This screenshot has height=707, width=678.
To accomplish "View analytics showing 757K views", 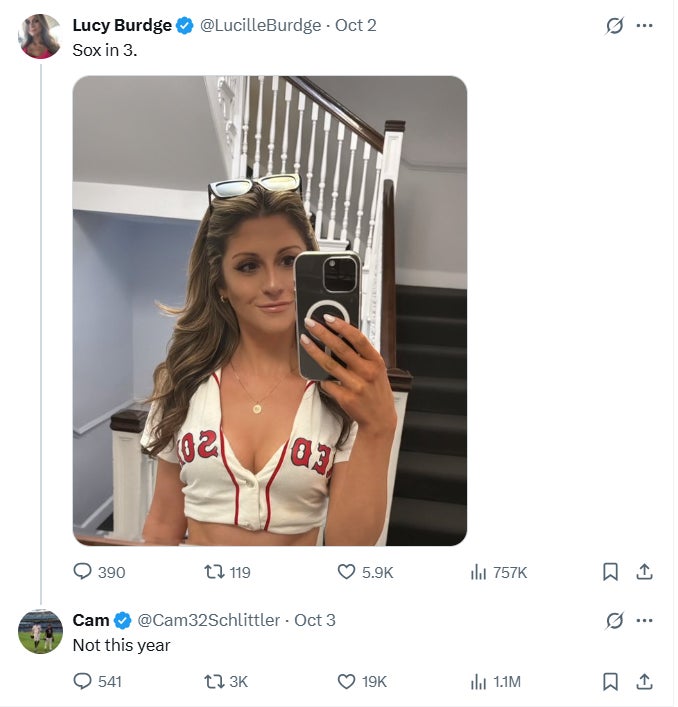I will pyautogui.click(x=479, y=572).
